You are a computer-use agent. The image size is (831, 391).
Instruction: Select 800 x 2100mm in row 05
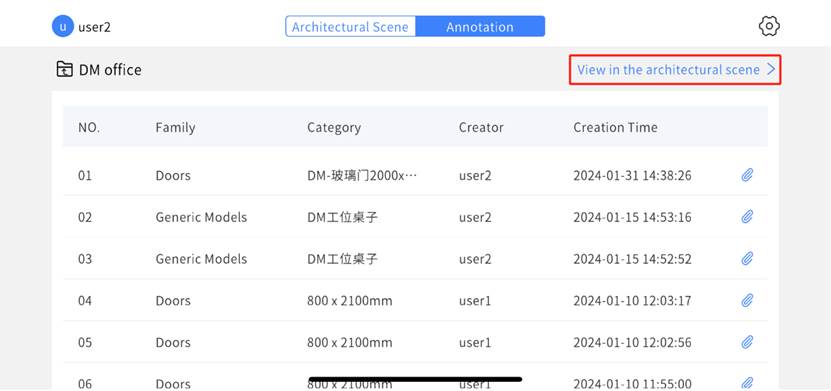(x=350, y=342)
